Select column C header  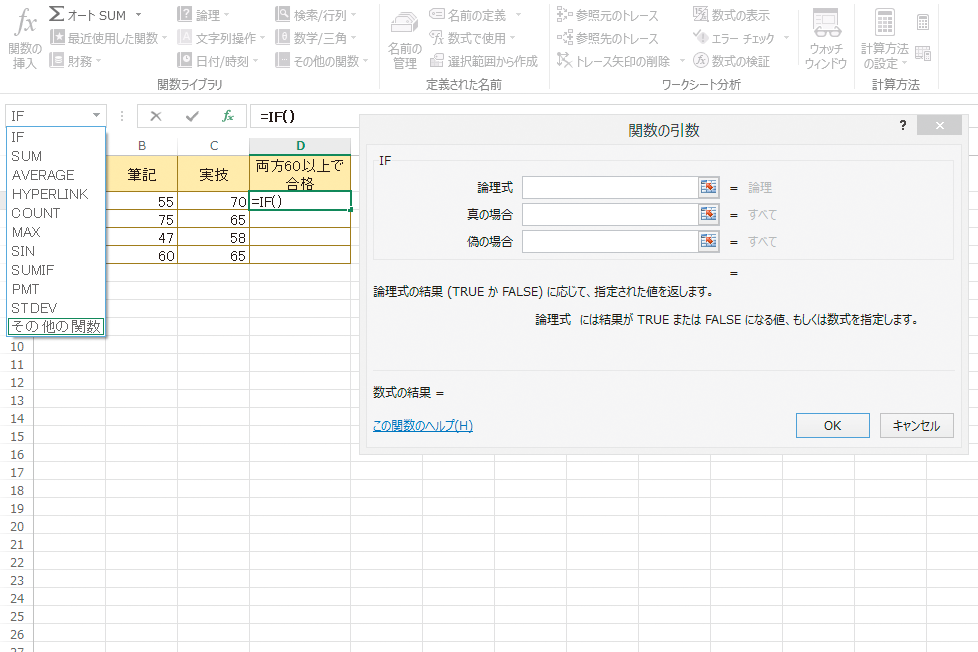214,145
